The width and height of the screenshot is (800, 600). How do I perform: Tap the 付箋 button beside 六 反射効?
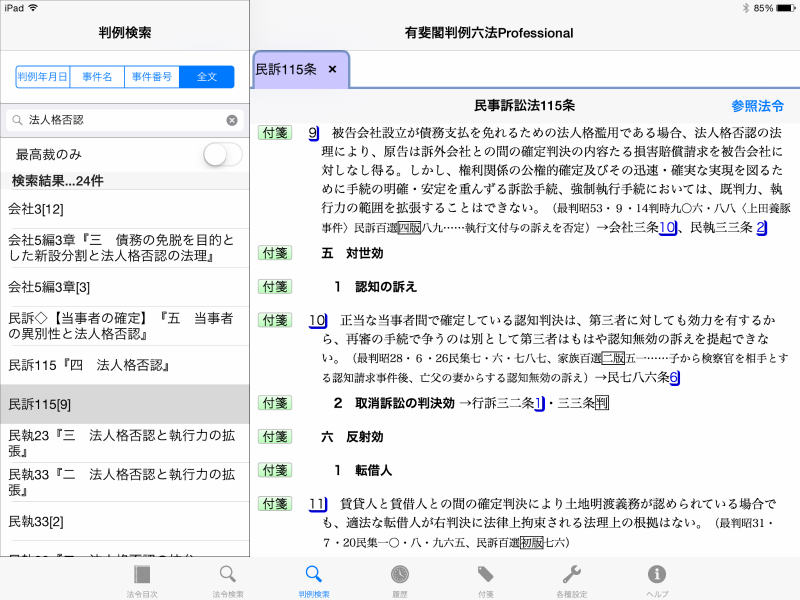[275, 437]
